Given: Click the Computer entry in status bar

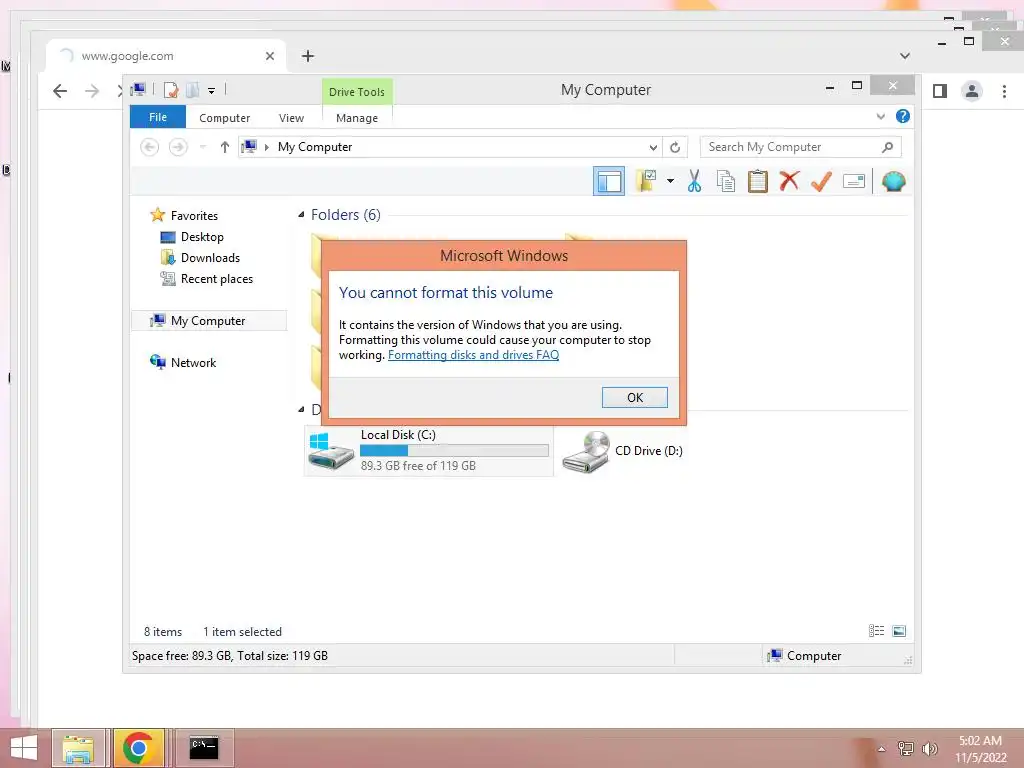Looking at the screenshot, I should 804,656.
